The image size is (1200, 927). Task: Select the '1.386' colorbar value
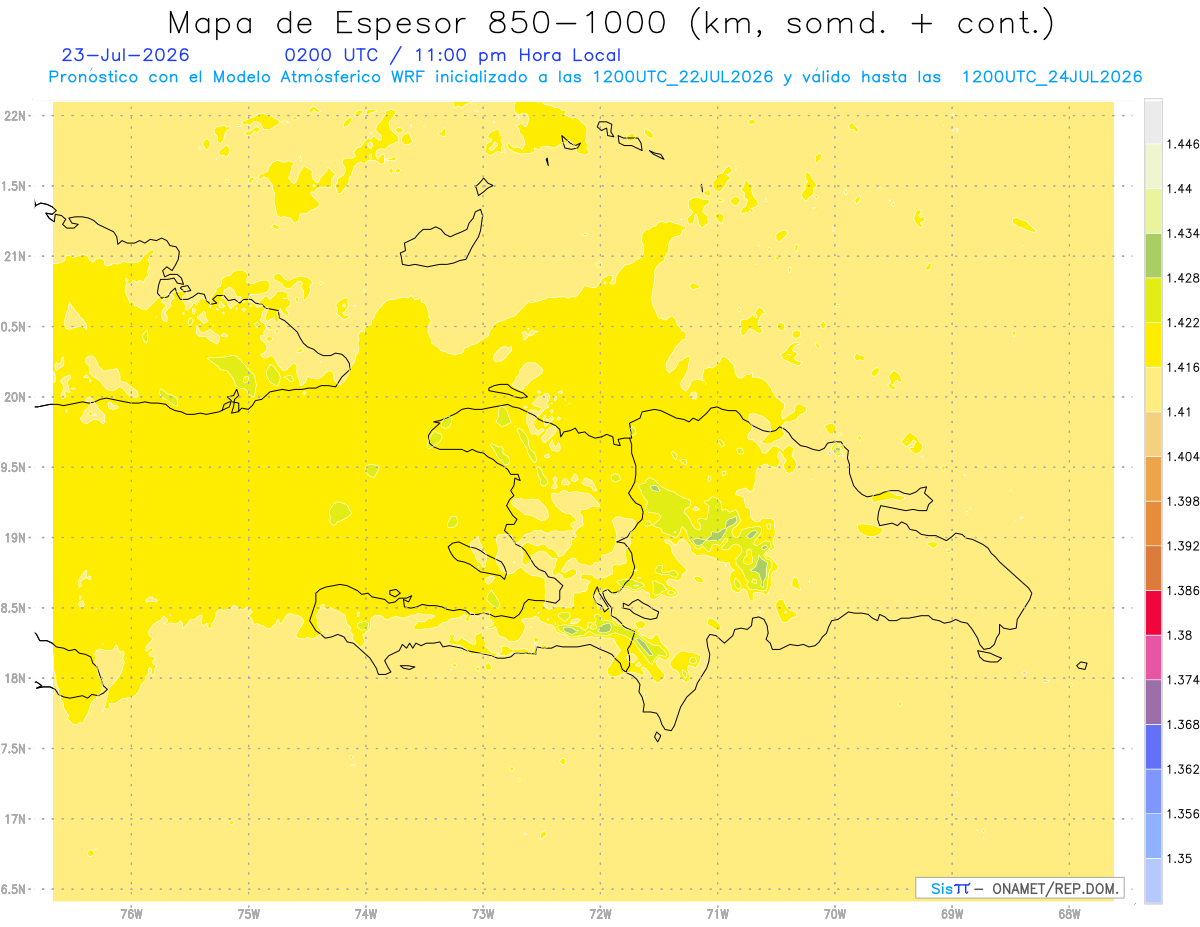click(1183, 591)
